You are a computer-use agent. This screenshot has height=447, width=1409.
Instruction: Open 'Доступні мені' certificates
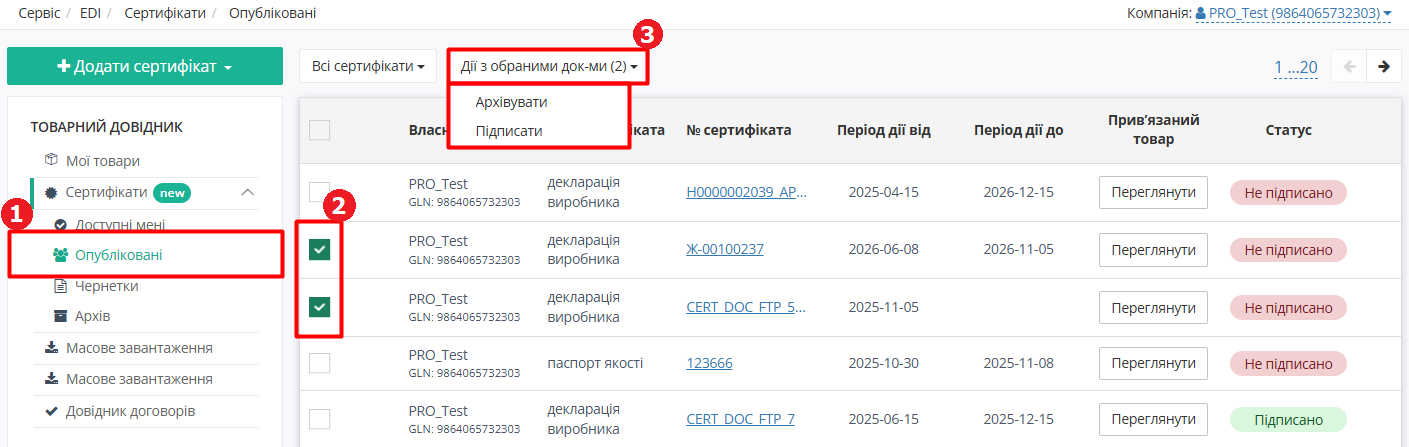[x=120, y=225]
